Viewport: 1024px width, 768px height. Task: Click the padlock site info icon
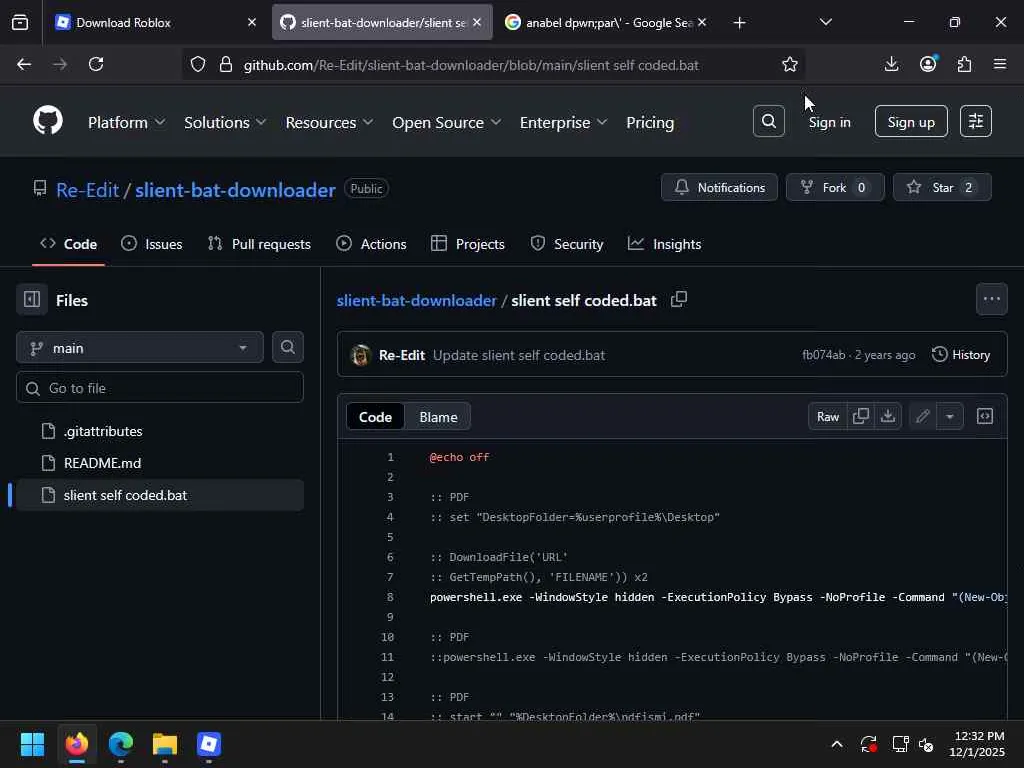[x=226, y=64]
